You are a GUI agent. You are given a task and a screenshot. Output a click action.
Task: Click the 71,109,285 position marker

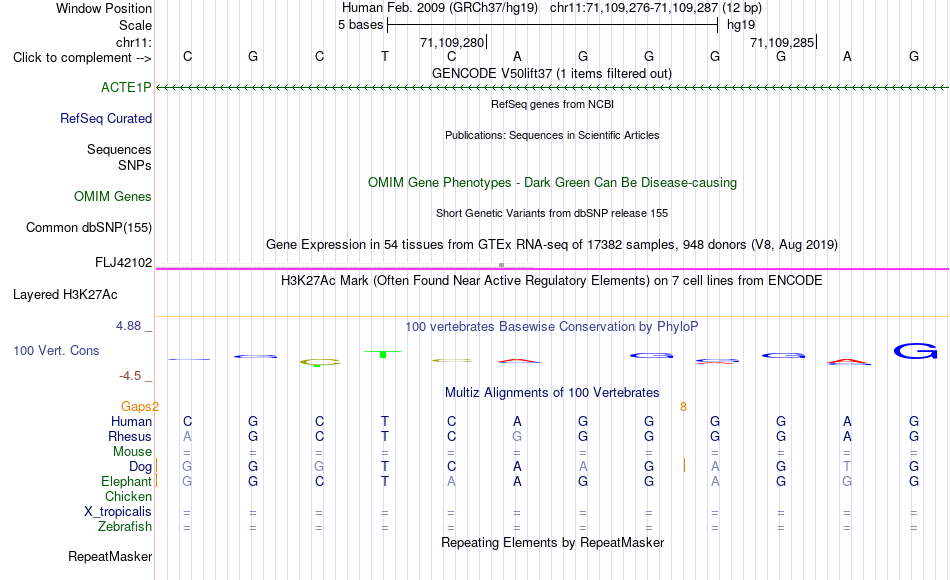pyautogui.click(x=783, y=42)
